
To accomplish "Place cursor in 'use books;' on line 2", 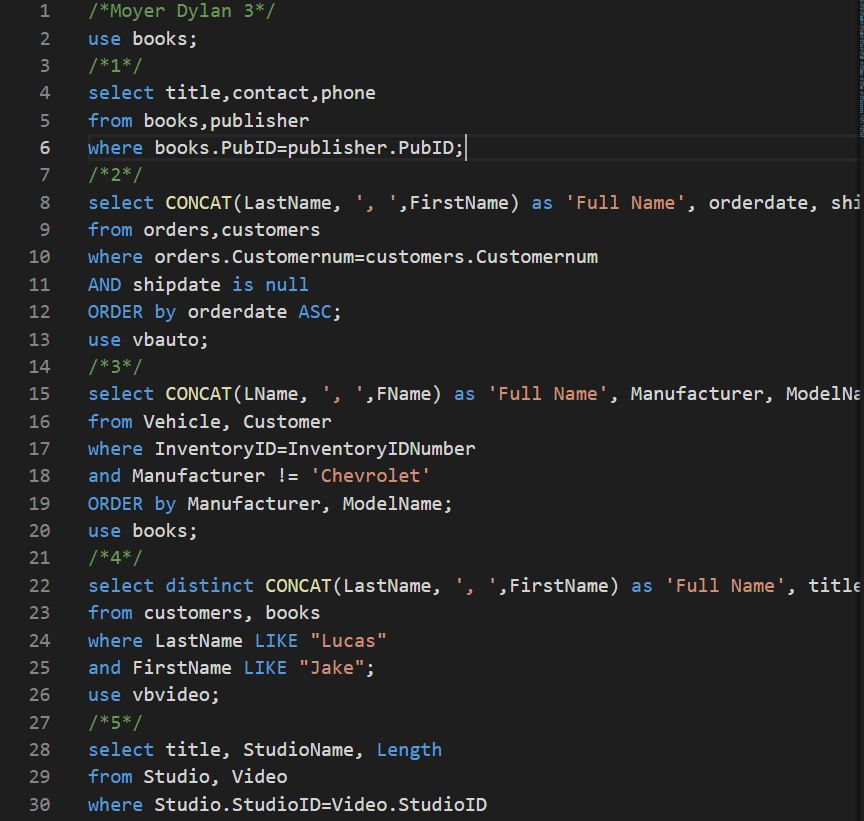I will [142, 39].
